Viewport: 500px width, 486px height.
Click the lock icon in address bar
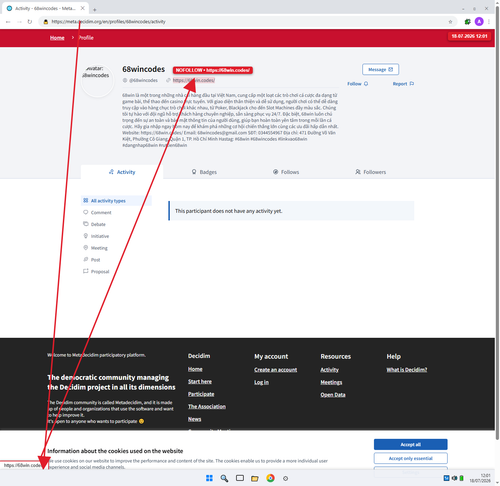click(x=46, y=22)
